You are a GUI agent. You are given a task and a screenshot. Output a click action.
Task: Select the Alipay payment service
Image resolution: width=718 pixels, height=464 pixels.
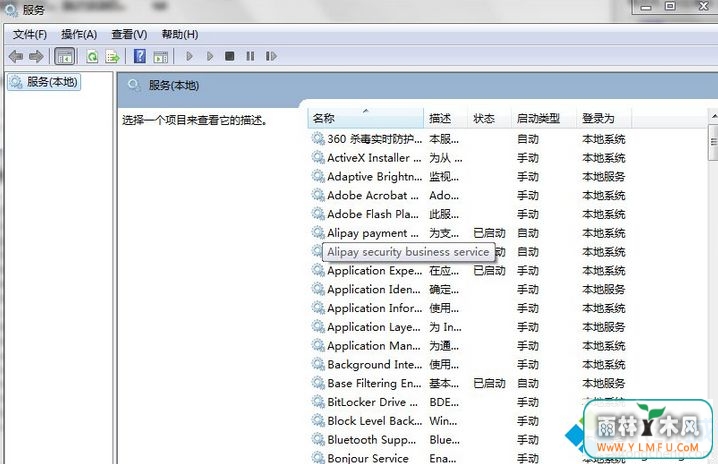tap(469, 233)
